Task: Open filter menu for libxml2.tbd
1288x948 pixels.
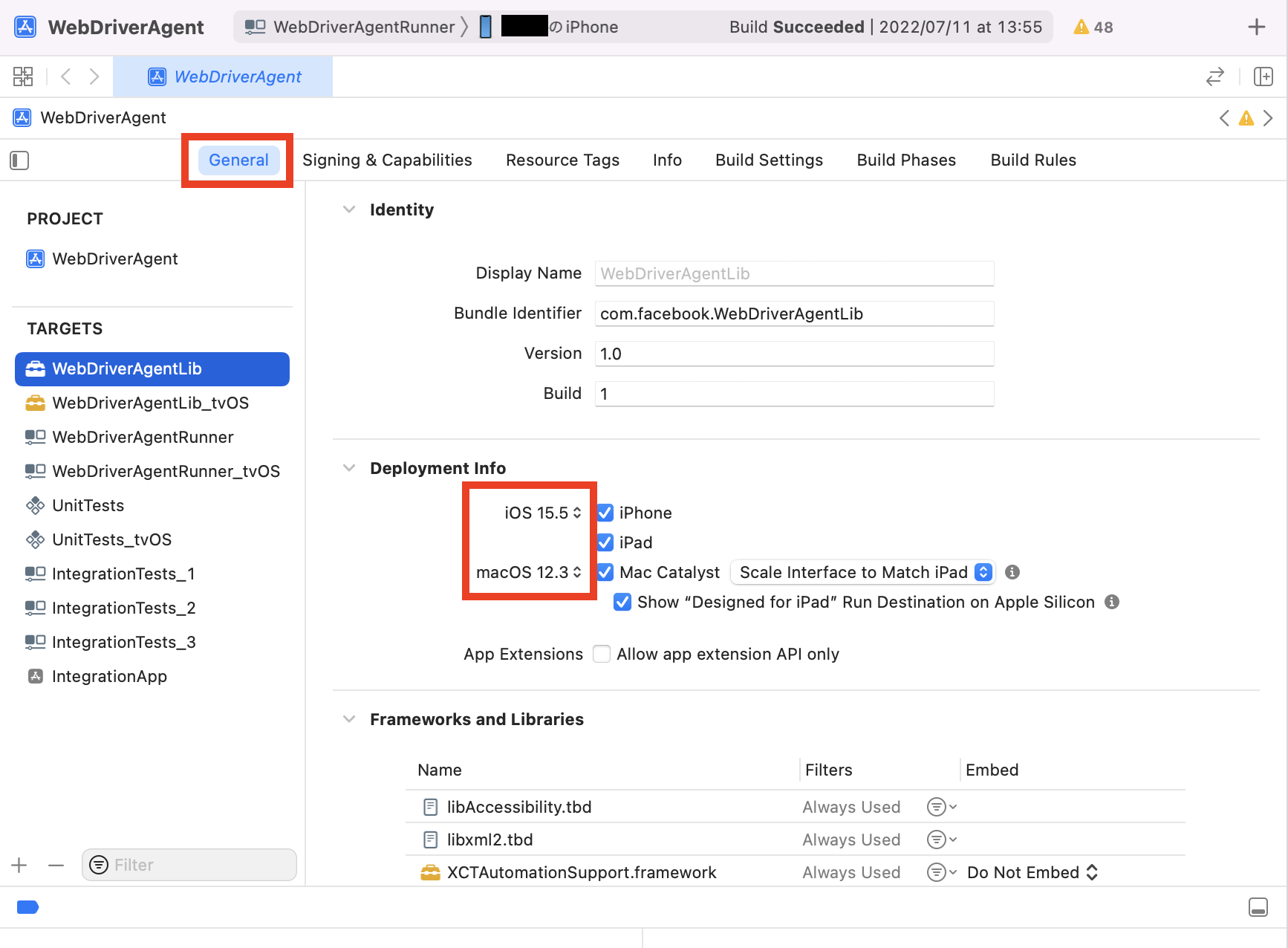Action: (942, 840)
